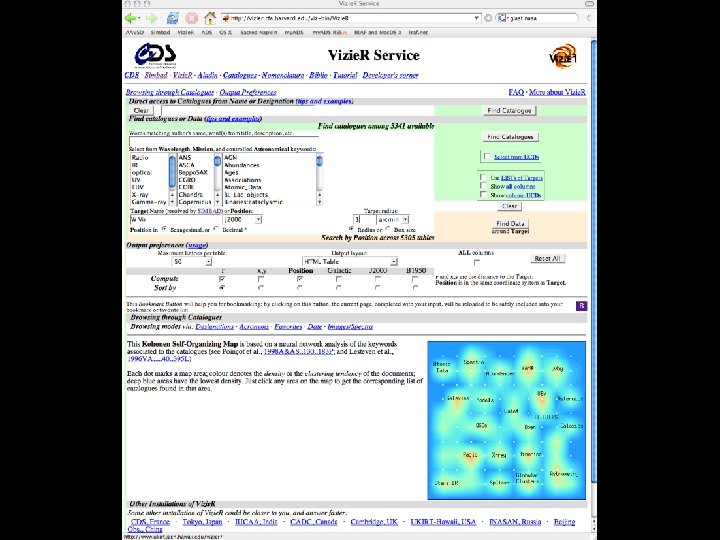Tick the Show column UCDs checkbox
Image resolution: width=720 pixels, height=540 pixels.
[483, 194]
